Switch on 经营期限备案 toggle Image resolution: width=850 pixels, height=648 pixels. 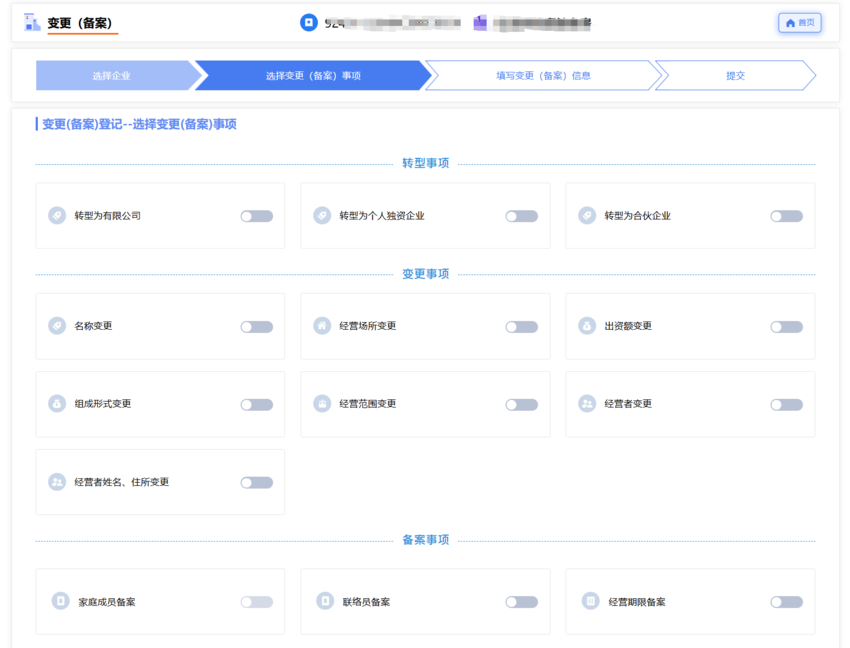(786, 602)
